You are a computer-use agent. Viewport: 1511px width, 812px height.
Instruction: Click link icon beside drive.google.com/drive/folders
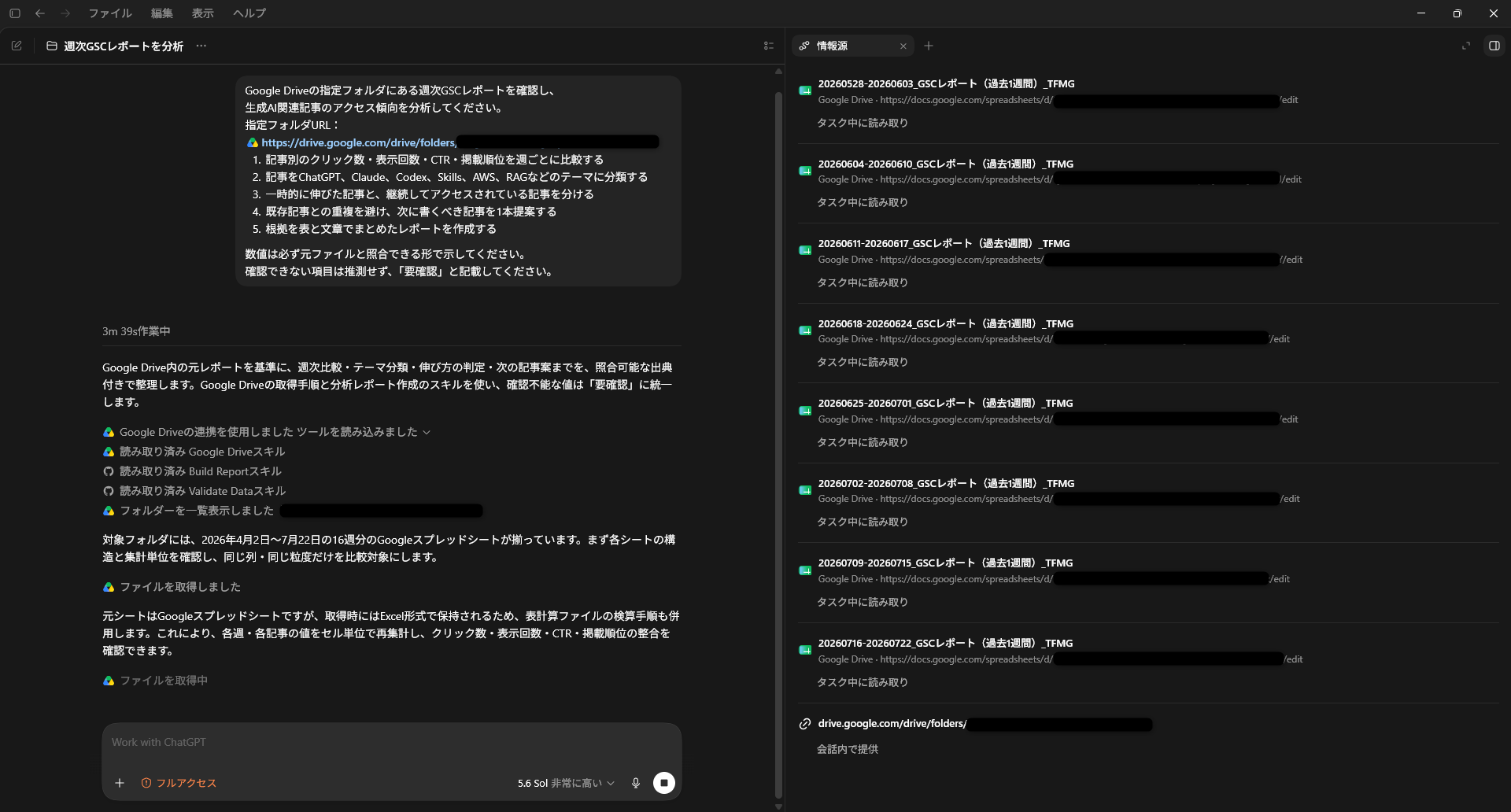[805, 724]
